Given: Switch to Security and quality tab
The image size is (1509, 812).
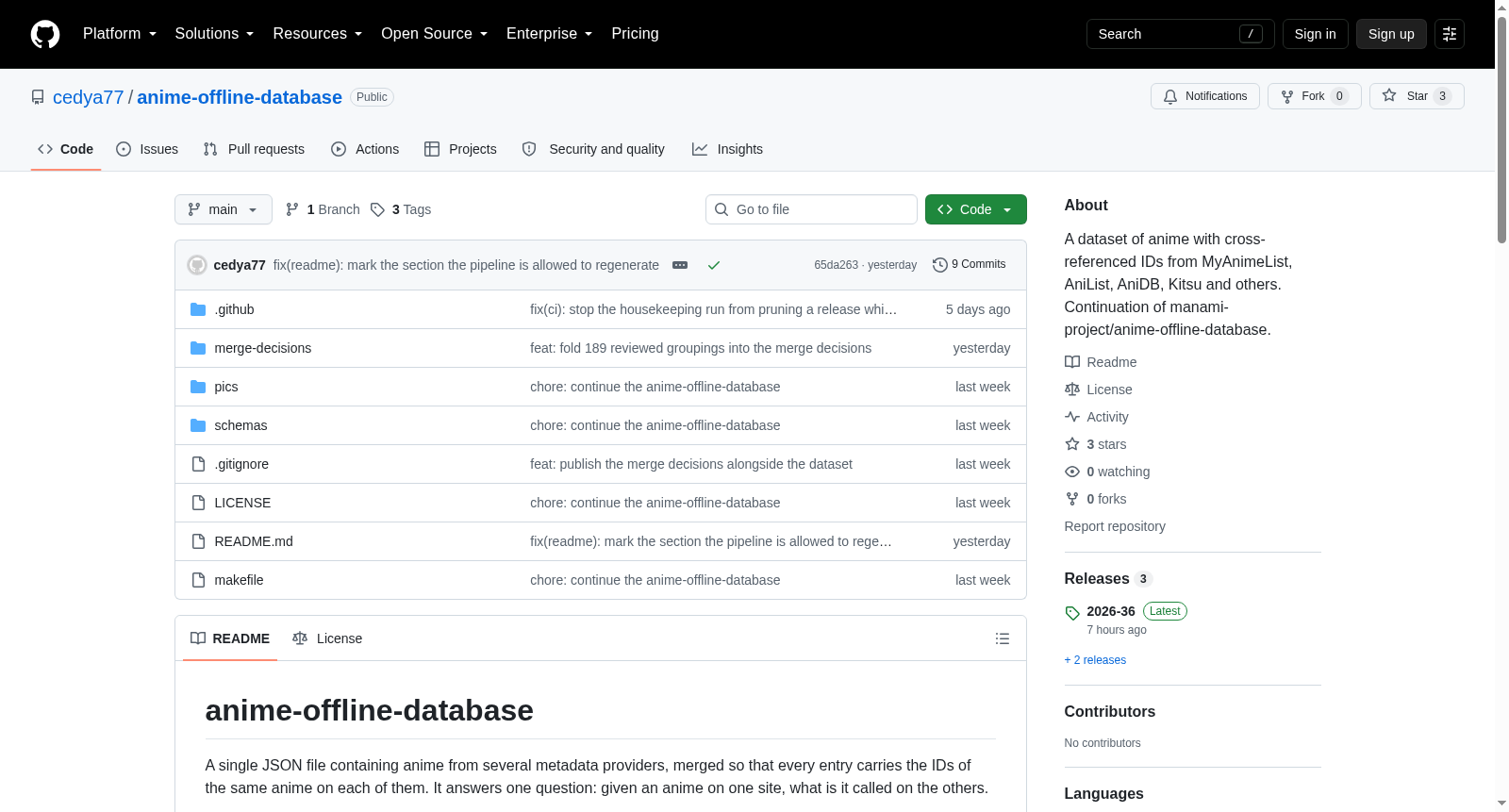Looking at the screenshot, I should pyautogui.click(x=593, y=149).
